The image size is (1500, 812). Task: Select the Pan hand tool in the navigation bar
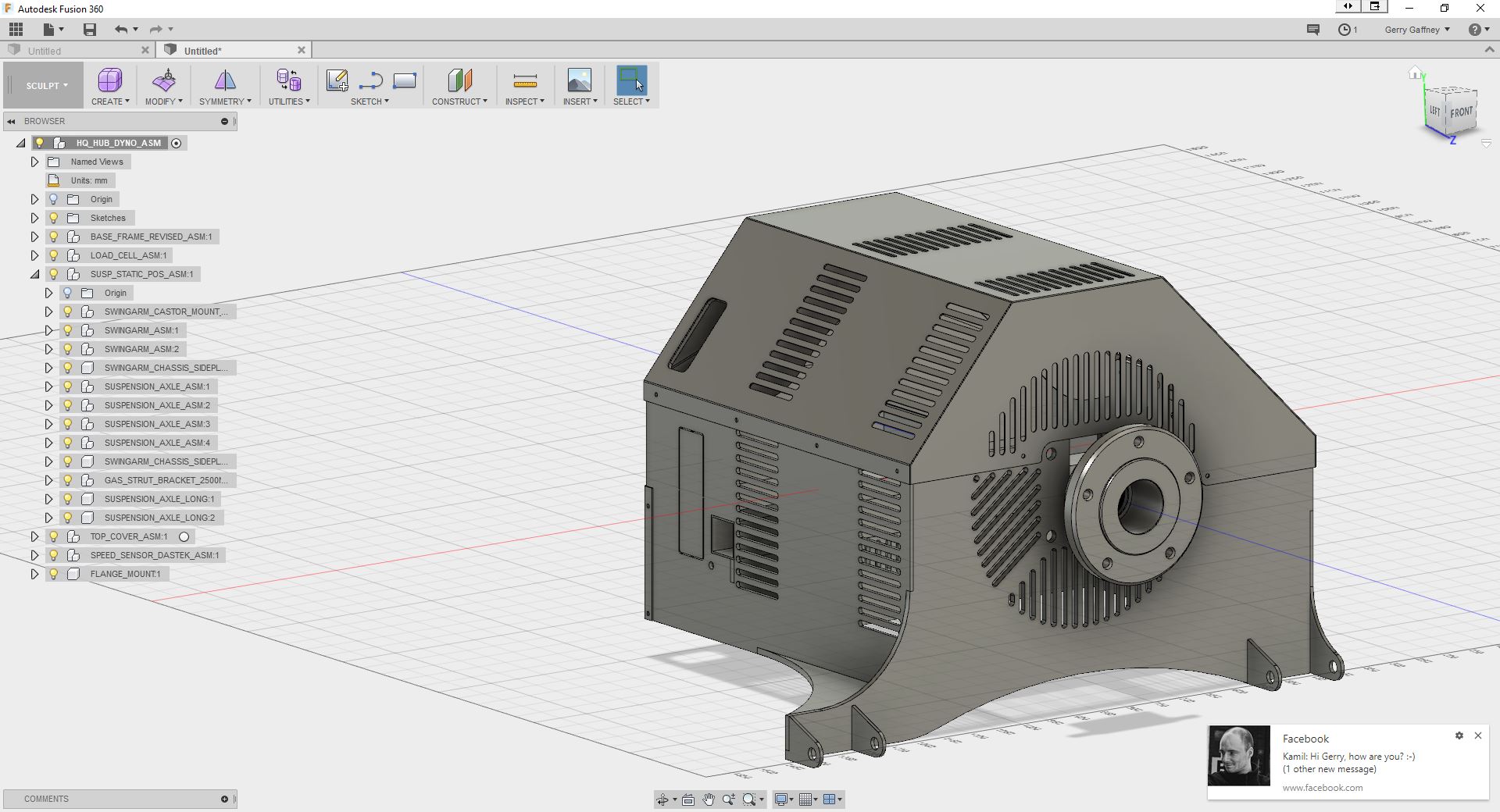point(708,800)
